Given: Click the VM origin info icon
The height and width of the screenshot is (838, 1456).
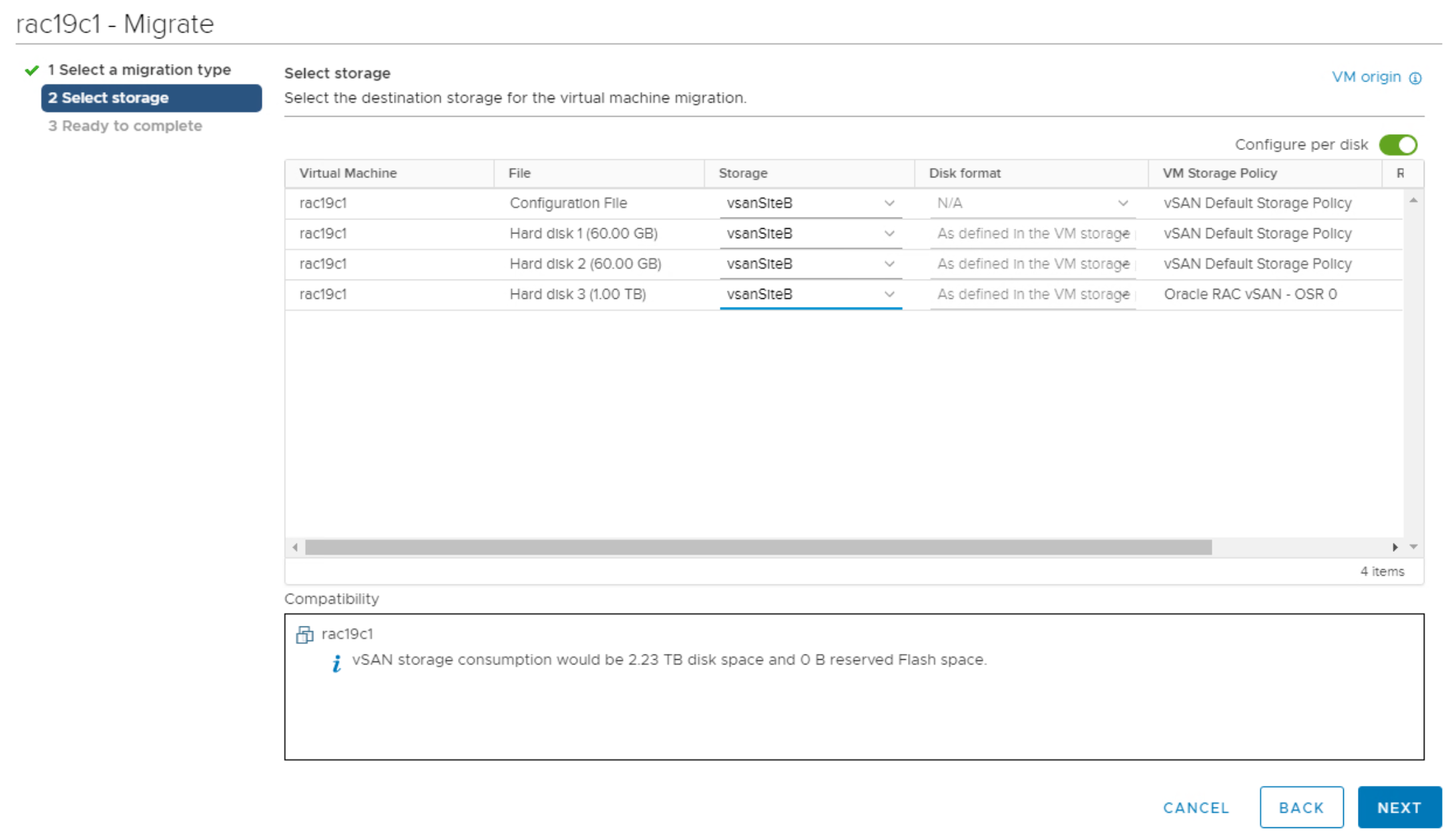Looking at the screenshot, I should pyautogui.click(x=1415, y=78).
